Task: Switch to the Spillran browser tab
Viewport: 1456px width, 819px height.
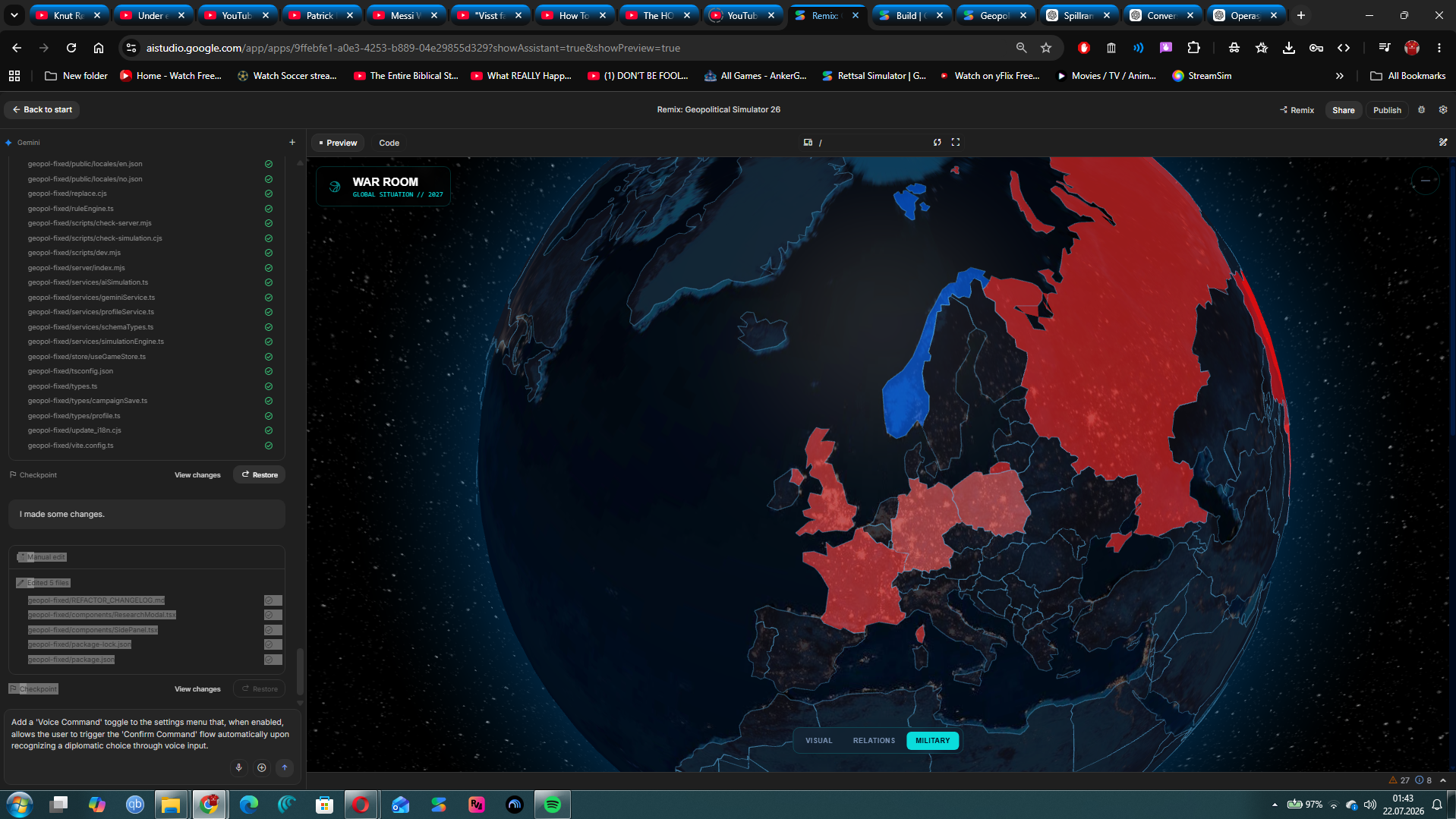Action: (x=1078, y=15)
